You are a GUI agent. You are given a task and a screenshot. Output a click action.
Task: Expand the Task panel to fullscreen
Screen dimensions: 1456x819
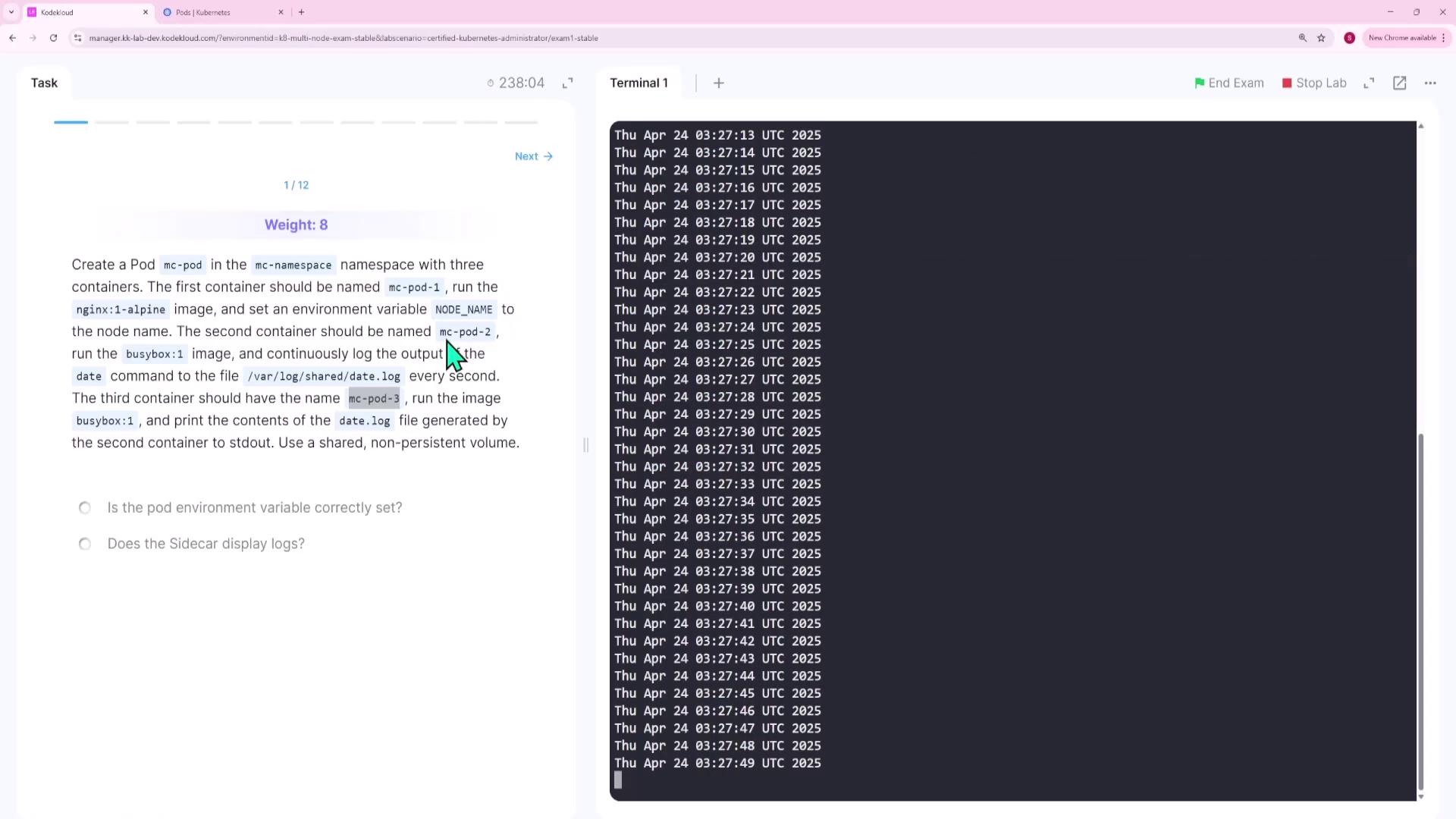(x=567, y=83)
